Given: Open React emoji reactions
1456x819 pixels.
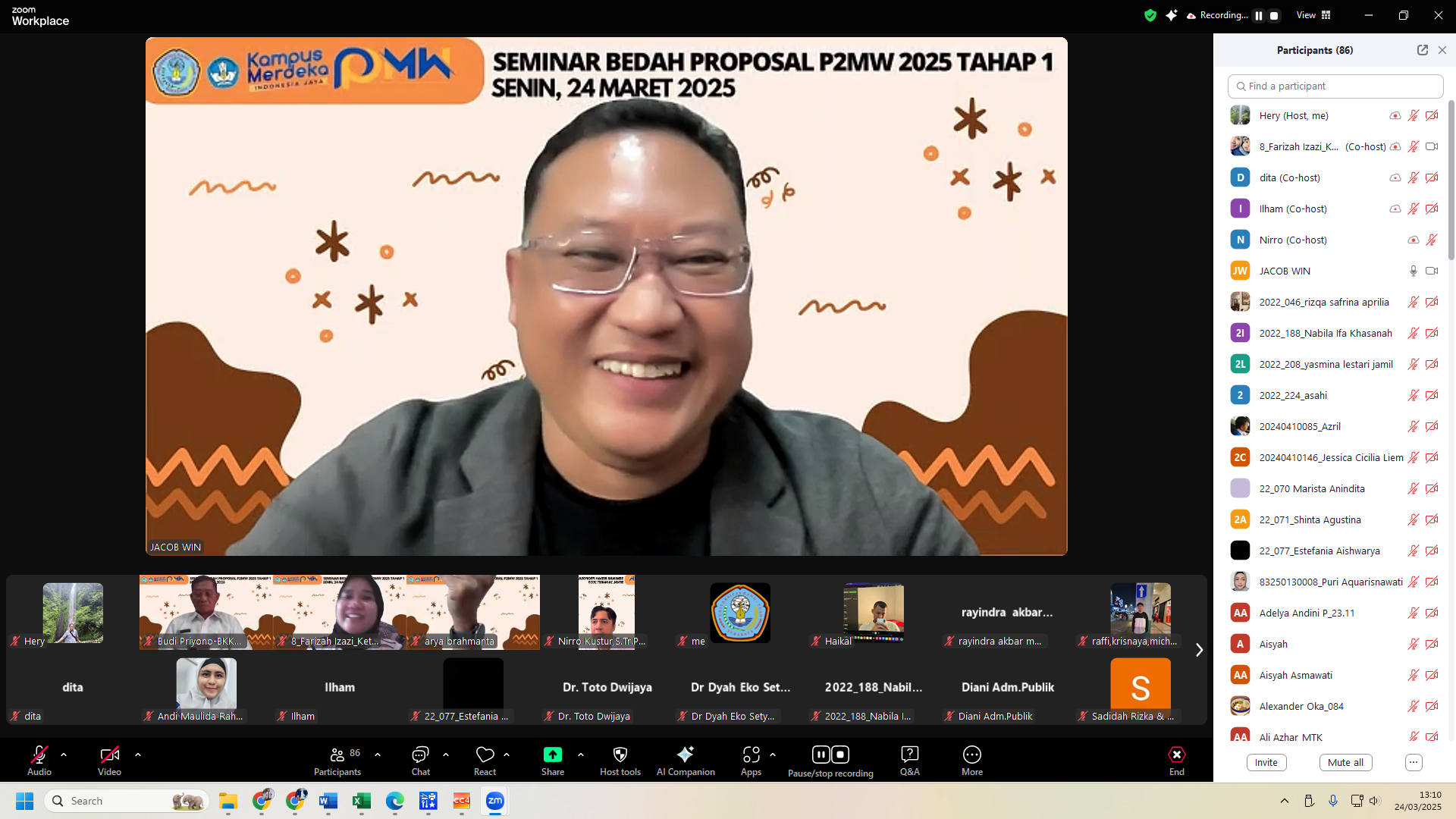Looking at the screenshot, I should pos(485,755).
